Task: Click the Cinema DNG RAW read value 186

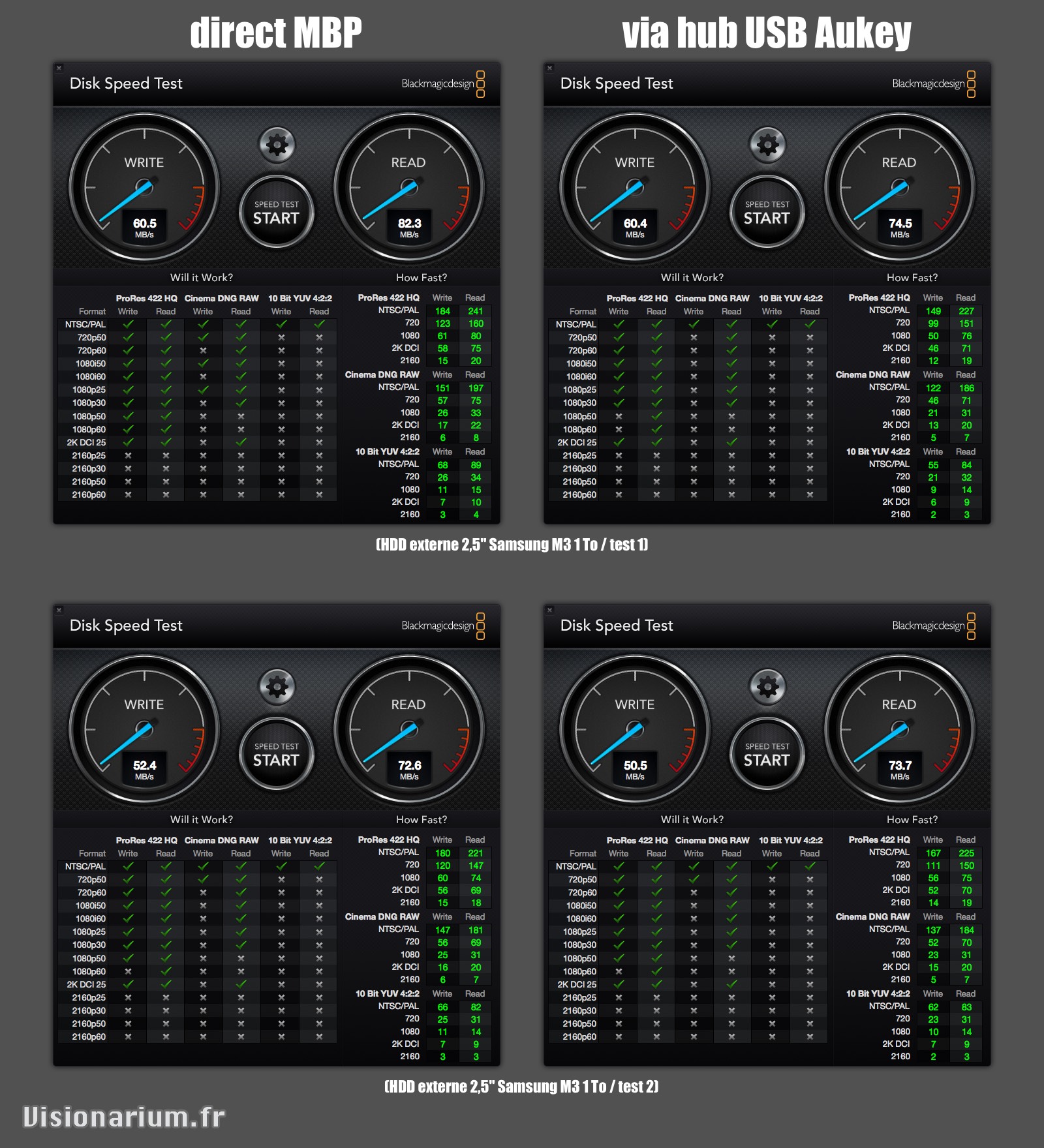Action: [x=966, y=388]
